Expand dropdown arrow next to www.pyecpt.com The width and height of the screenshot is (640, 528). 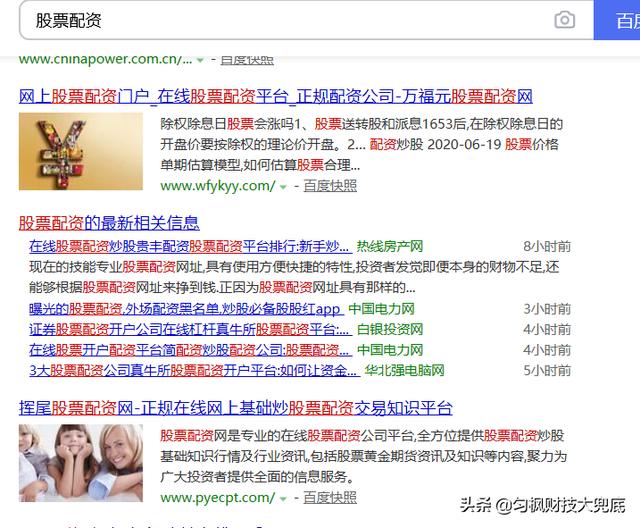coord(283,499)
